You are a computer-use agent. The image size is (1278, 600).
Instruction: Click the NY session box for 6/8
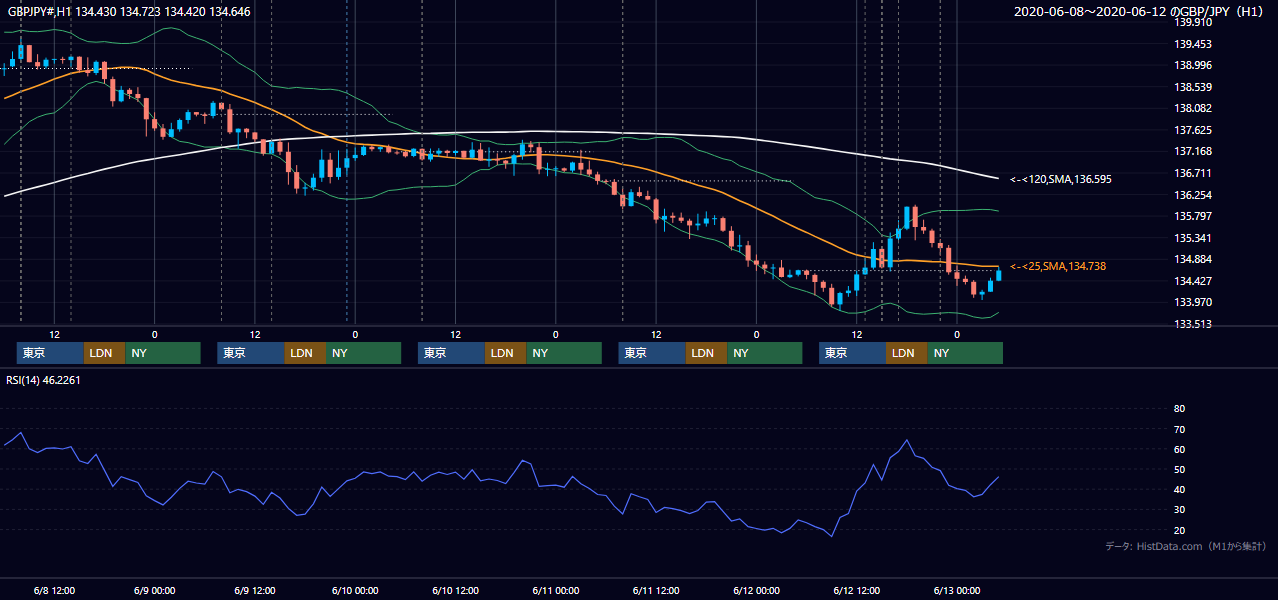163,353
